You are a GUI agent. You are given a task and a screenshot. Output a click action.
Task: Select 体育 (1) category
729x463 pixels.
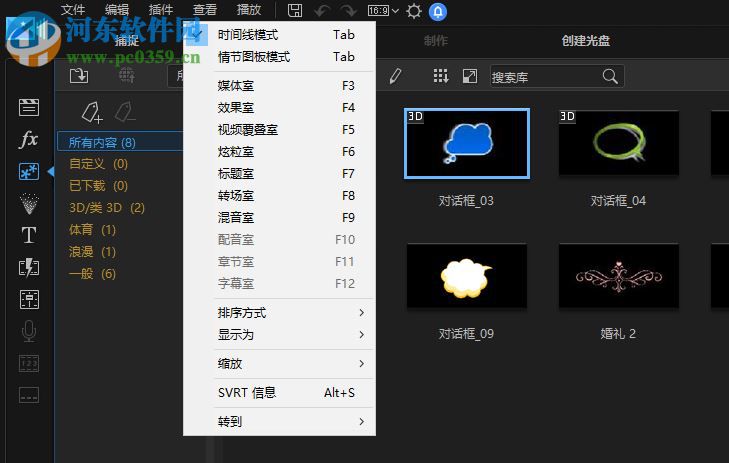click(92, 230)
